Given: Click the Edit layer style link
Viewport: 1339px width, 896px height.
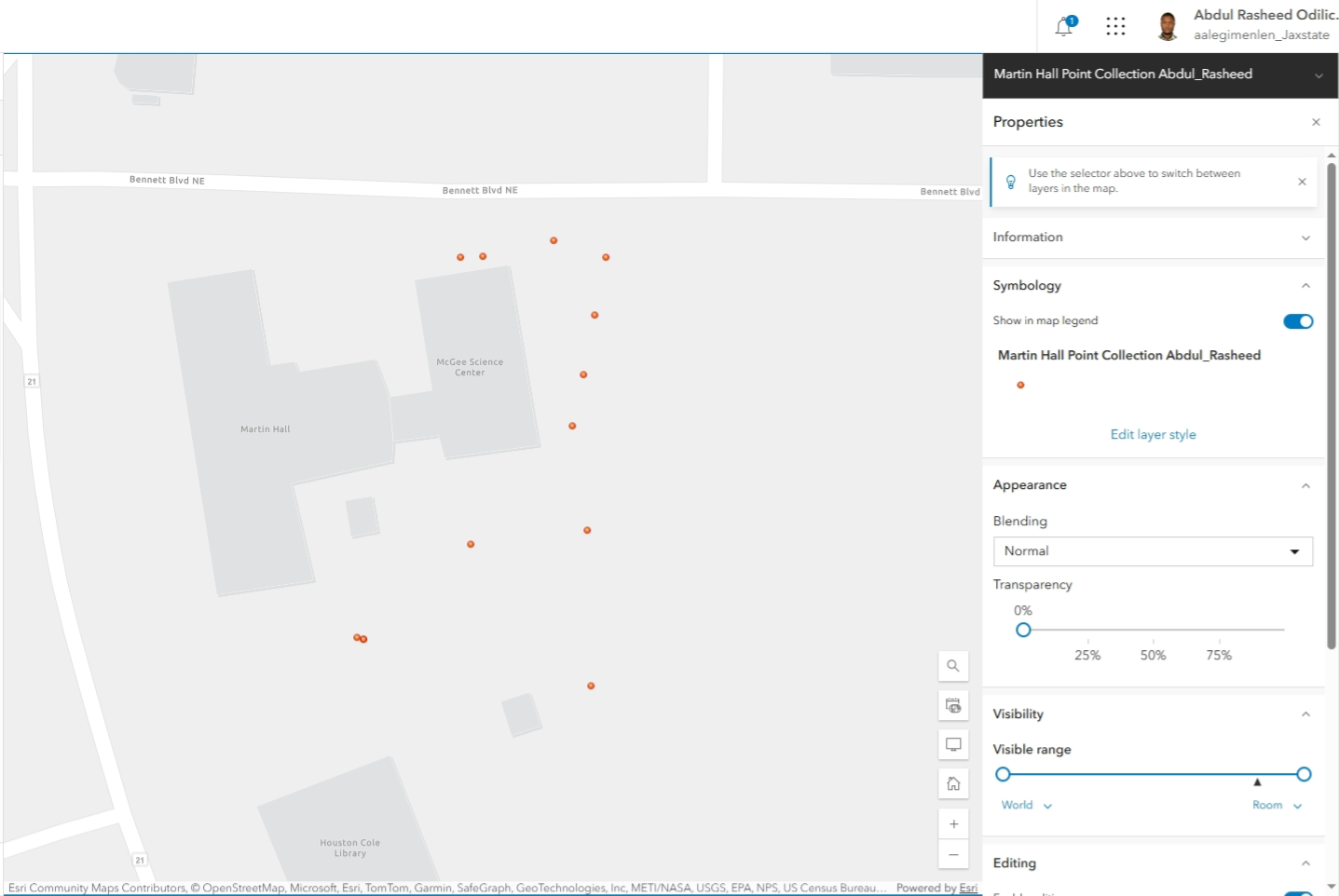Looking at the screenshot, I should click(1153, 435).
